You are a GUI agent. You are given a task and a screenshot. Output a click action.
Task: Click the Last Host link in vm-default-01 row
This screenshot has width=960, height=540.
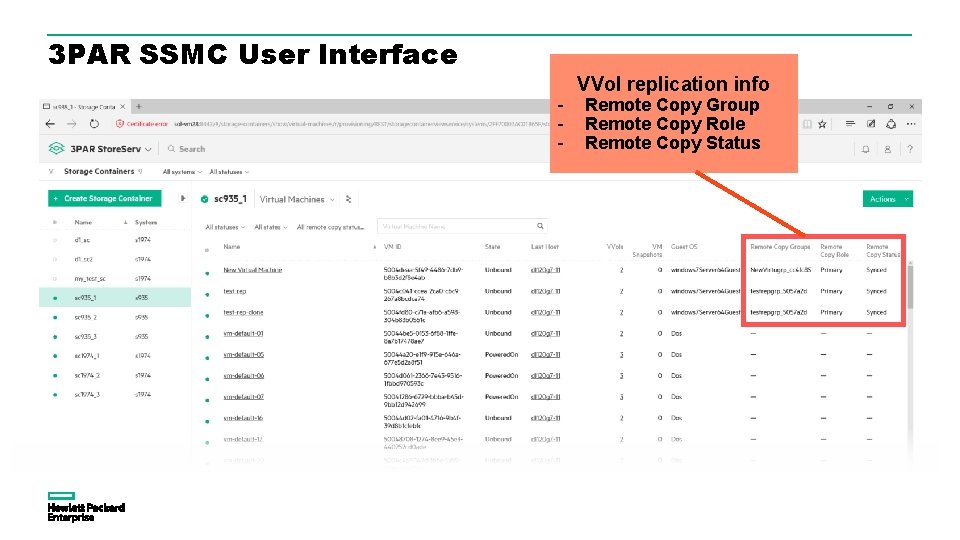point(545,334)
